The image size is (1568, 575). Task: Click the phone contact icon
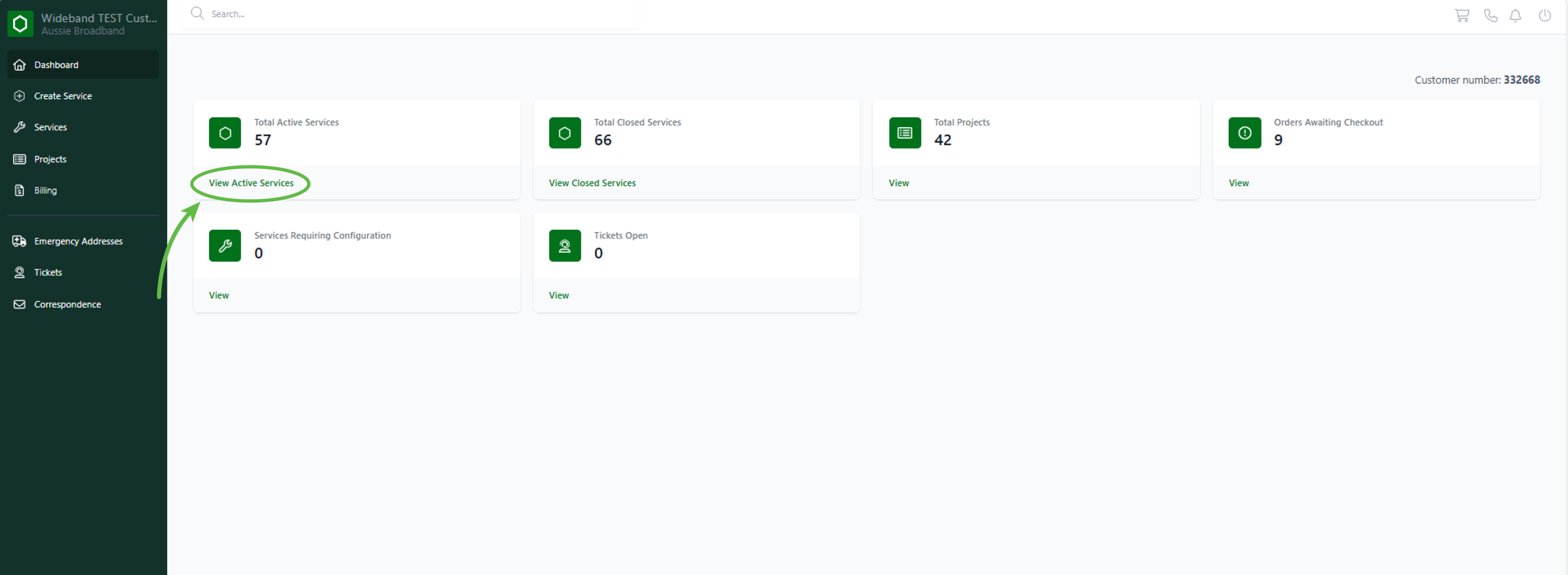(x=1490, y=15)
